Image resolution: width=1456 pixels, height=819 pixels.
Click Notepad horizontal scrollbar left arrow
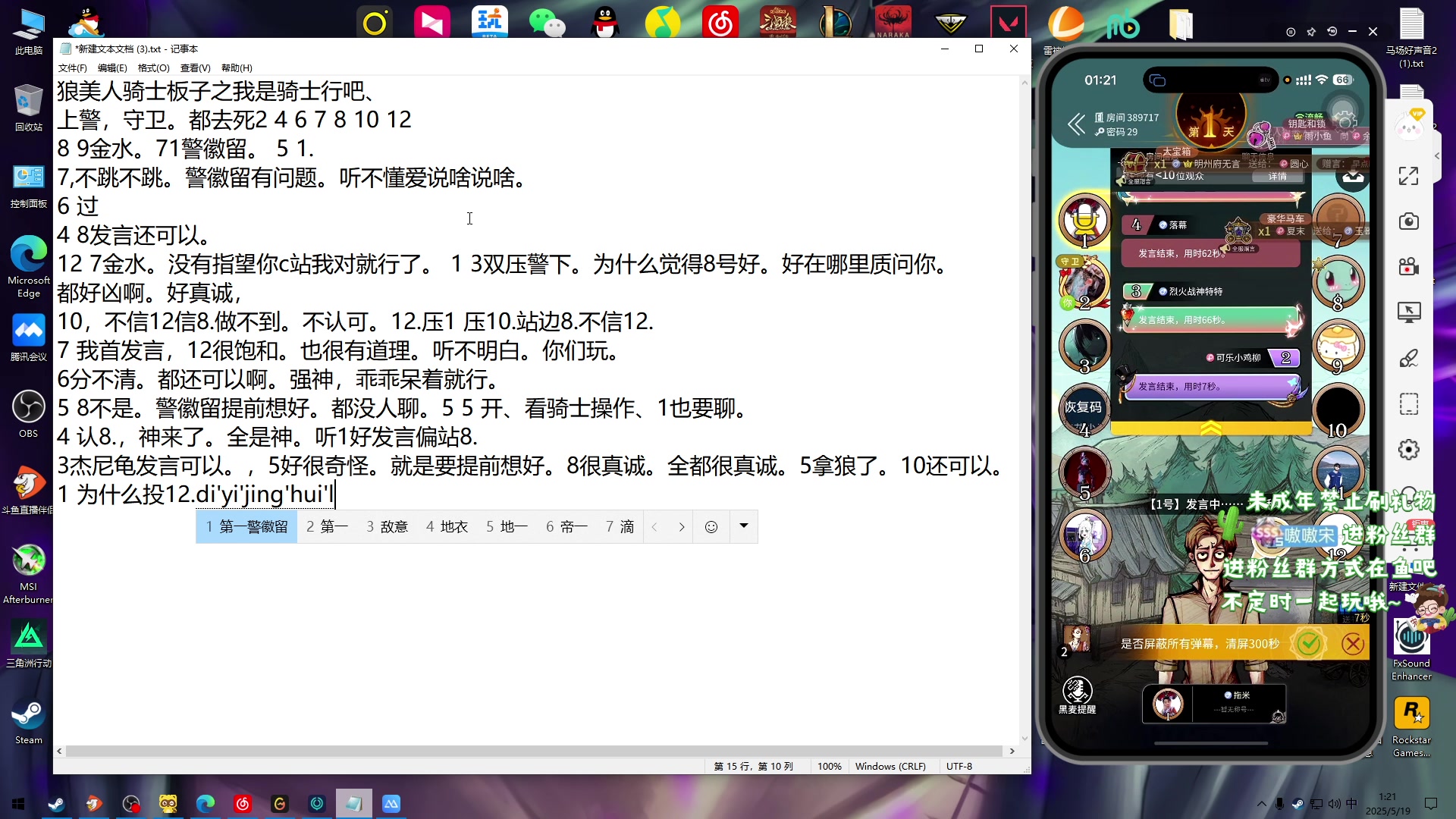[x=60, y=752]
